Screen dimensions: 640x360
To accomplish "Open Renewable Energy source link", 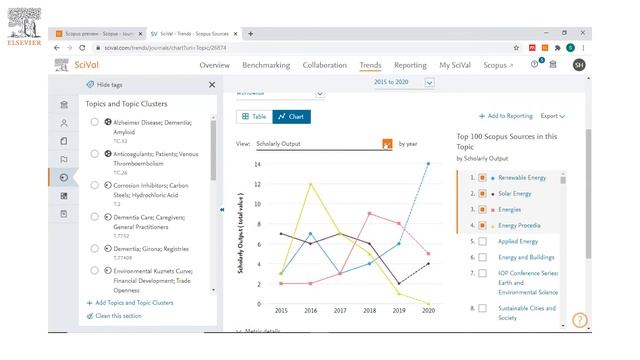I will (522, 178).
